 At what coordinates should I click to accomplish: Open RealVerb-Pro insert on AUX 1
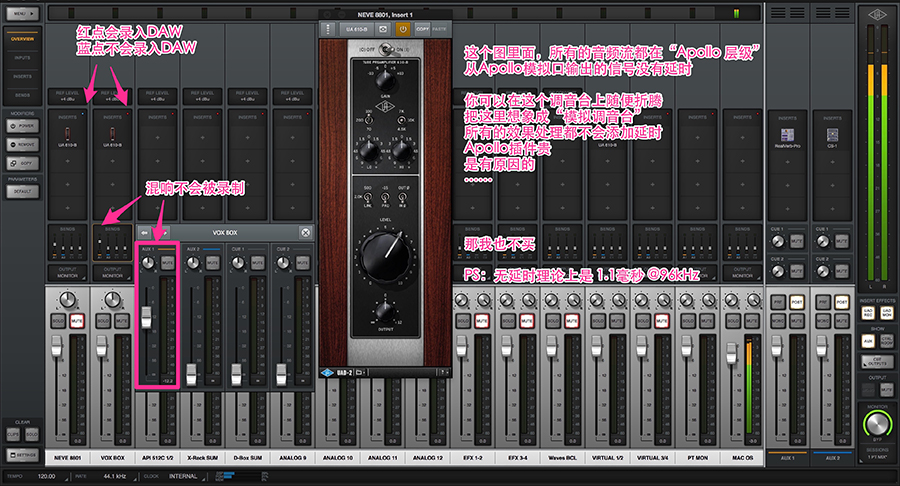click(788, 138)
